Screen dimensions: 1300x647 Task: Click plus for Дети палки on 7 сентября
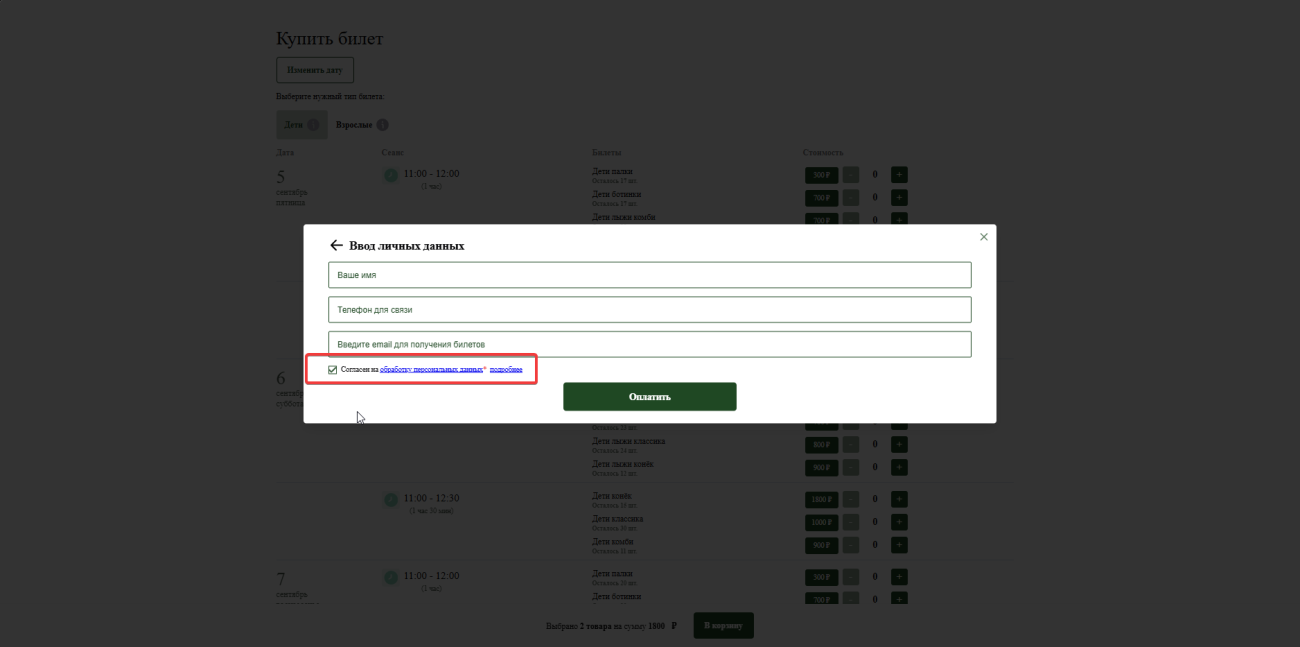(x=899, y=578)
